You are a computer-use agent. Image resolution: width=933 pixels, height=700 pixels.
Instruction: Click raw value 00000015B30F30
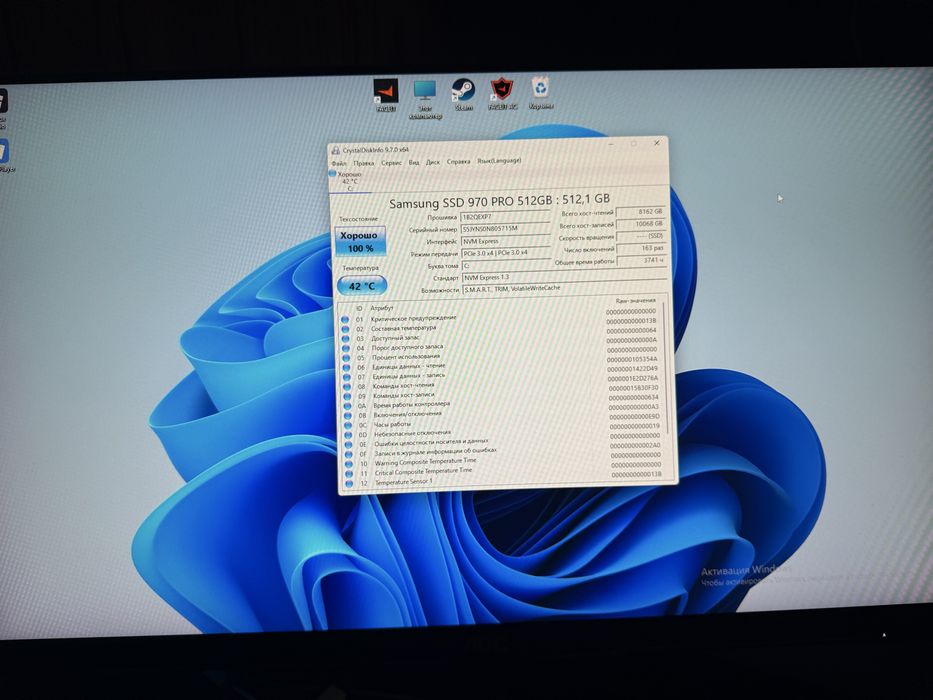(633, 388)
